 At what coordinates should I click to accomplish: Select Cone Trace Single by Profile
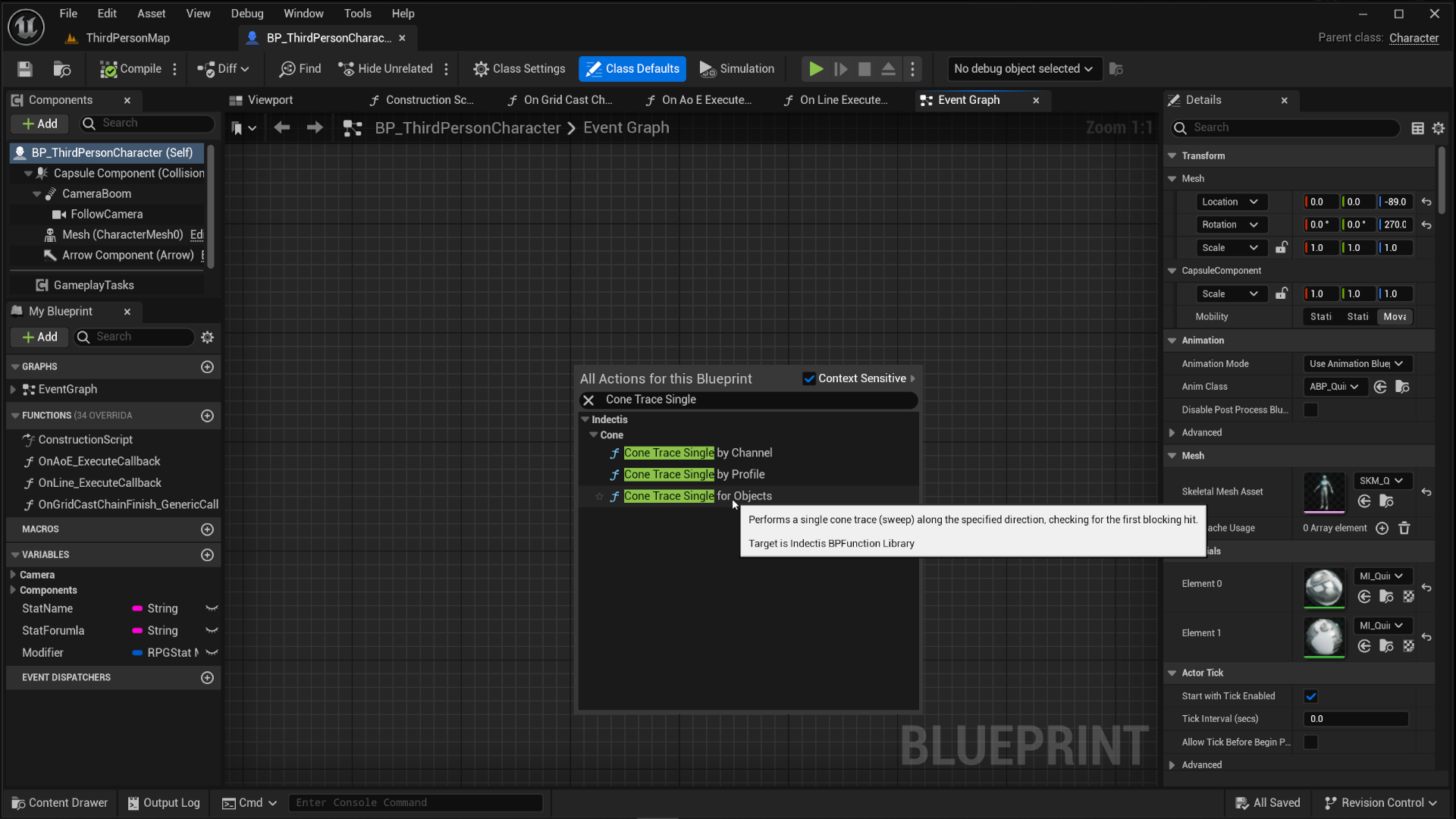tap(694, 475)
